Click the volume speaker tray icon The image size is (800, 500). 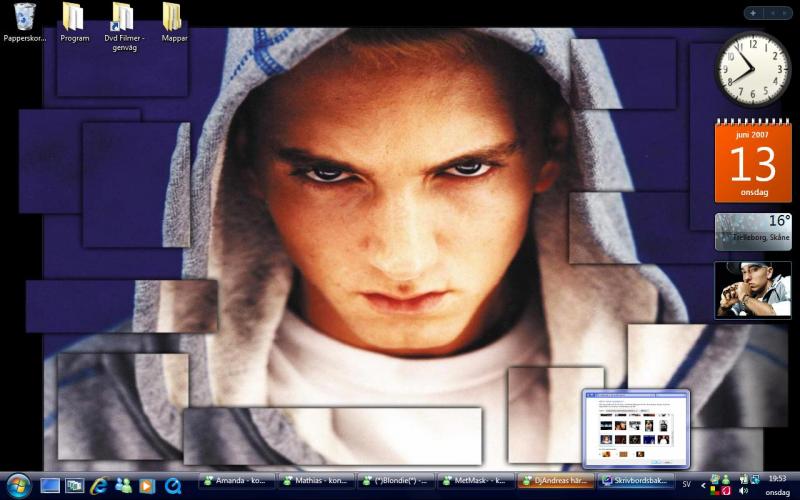[x=743, y=491]
